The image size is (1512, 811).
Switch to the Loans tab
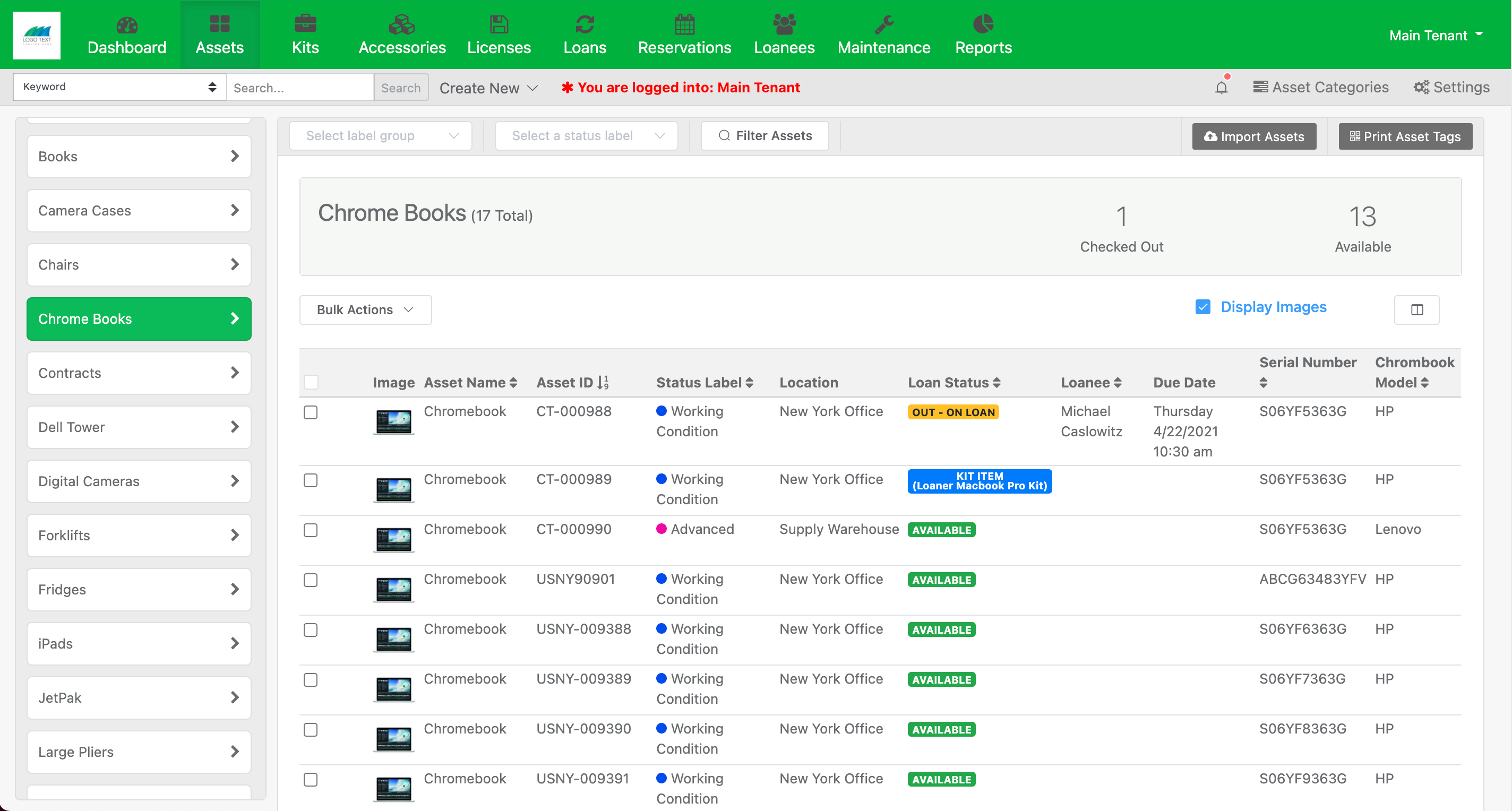tap(585, 35)
